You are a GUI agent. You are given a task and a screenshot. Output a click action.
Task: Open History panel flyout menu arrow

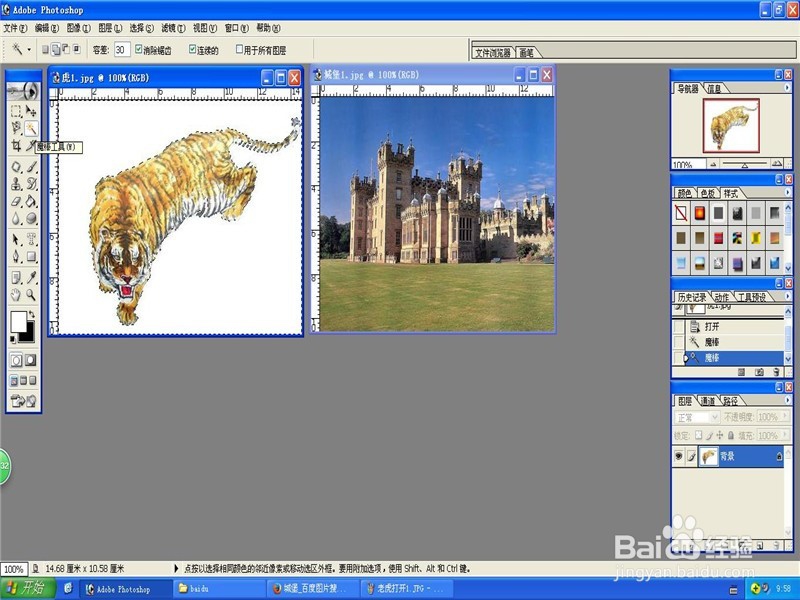tap(787, 296)
